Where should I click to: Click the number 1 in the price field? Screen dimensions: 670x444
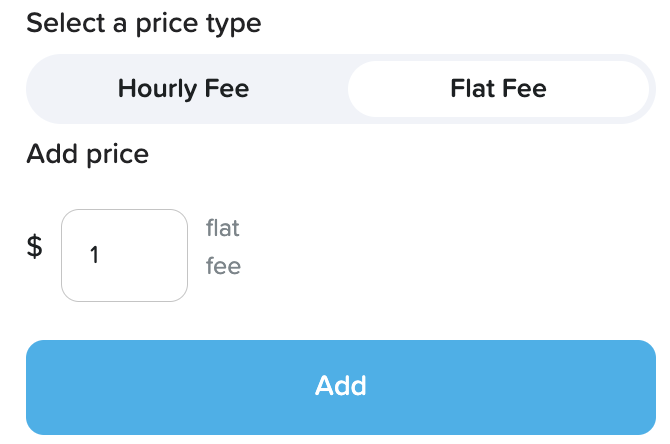94,255
